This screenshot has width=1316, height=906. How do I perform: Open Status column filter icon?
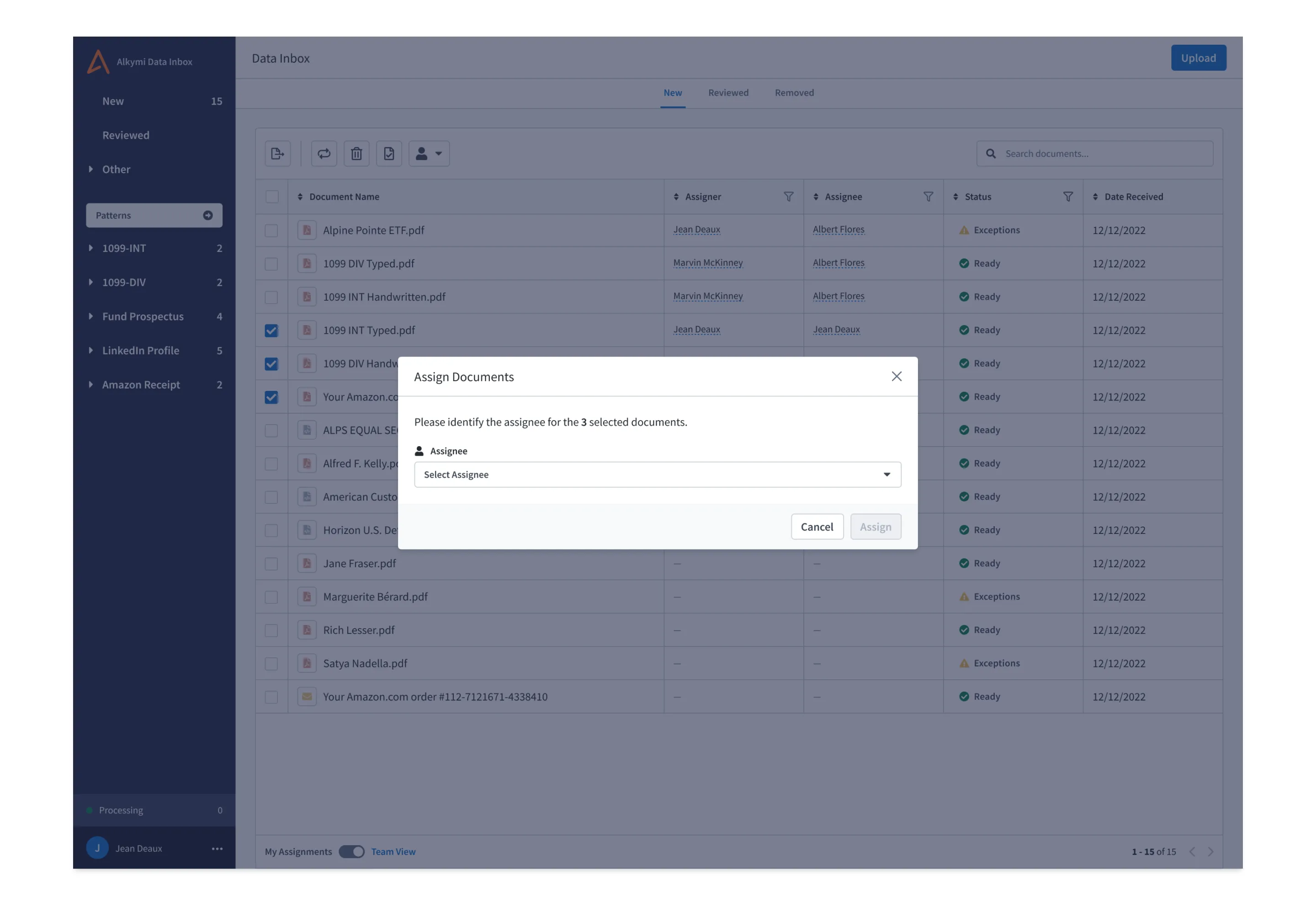1067,197
